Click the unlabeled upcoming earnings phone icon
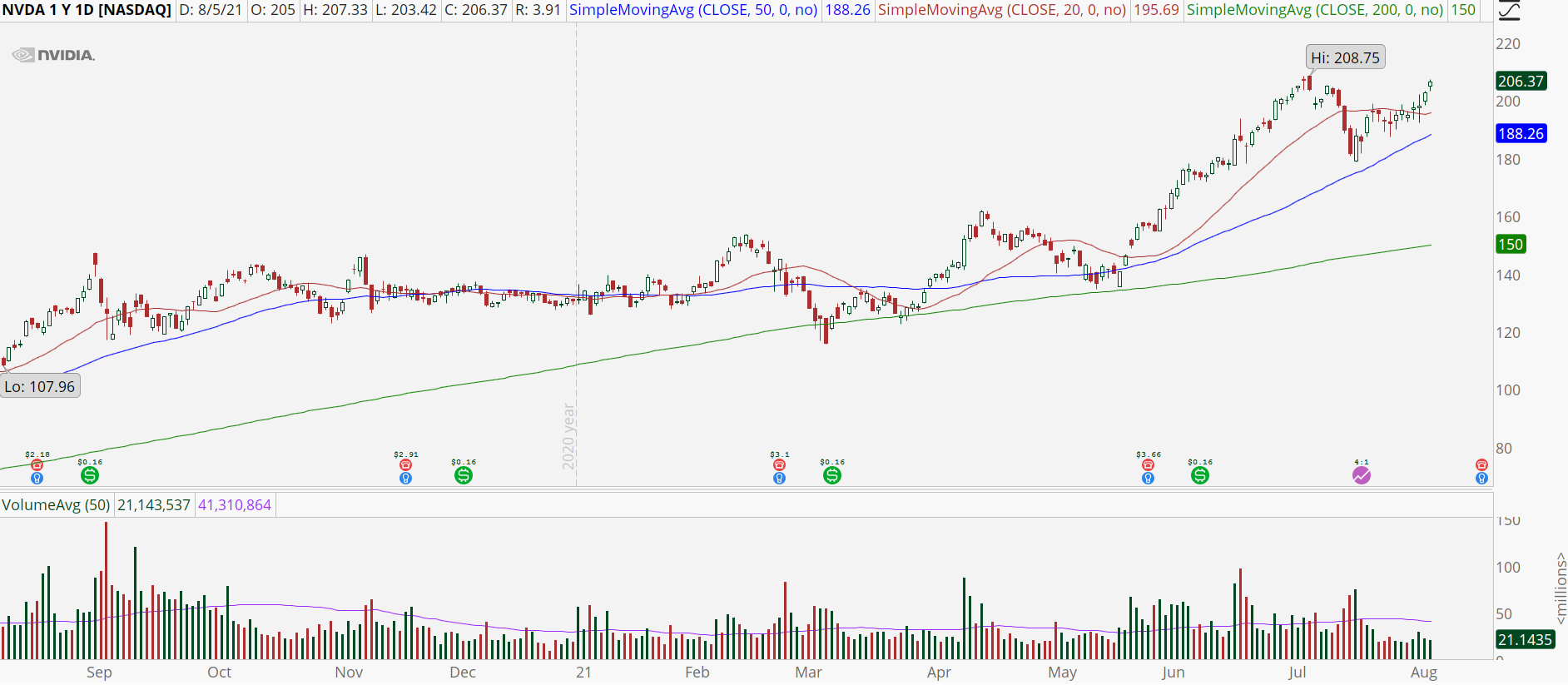 click(x=1481, y=465)
